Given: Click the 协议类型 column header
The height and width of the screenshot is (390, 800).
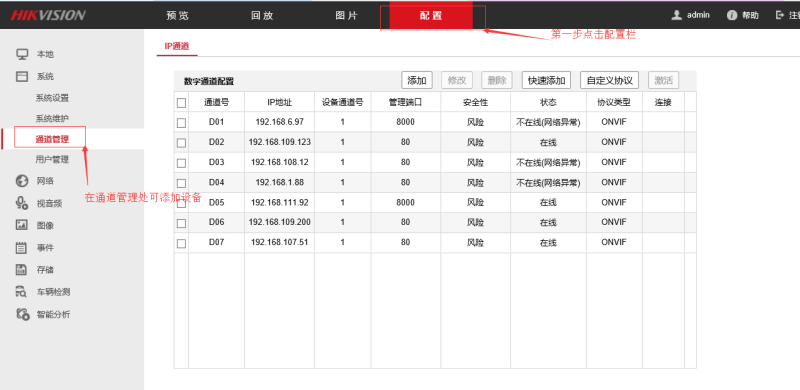Looking at the screenshot, I should pos(614,102).
